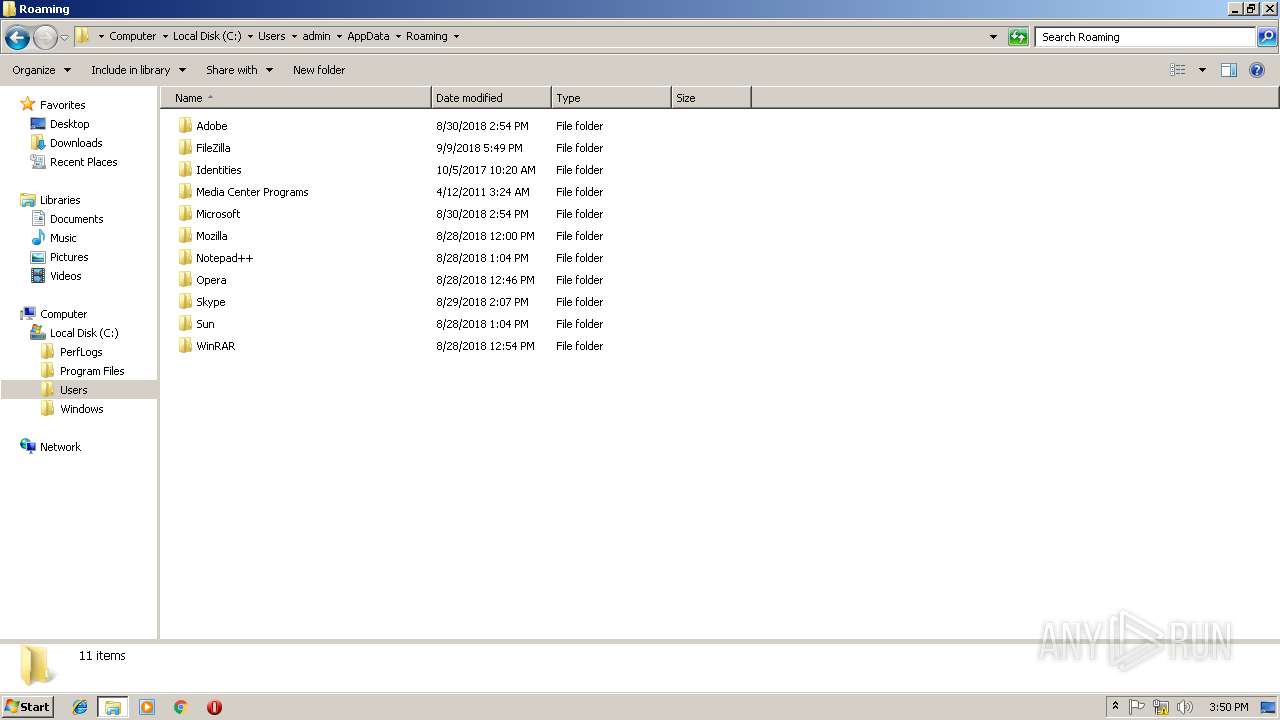Open Downloads in Favorites
Viewport: 1280px width, 720px height.
[x=76, y=143]
